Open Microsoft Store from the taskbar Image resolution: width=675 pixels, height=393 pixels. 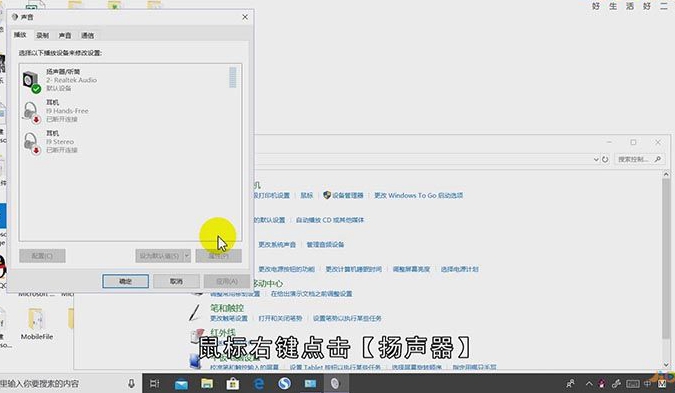[x=233, y=384]
